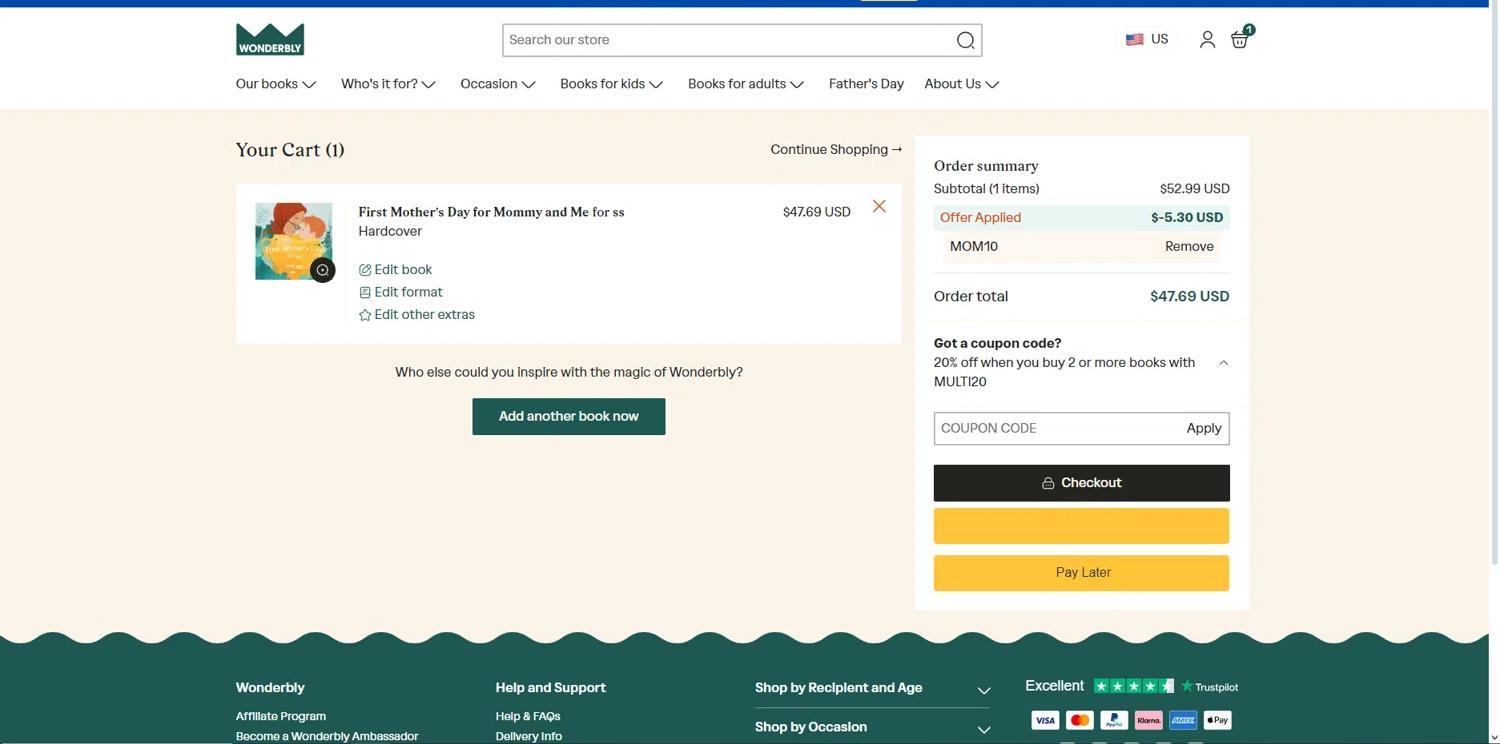Expand the Books for adults menu
Screen dimensions: 1500x744
click(746, 84)
